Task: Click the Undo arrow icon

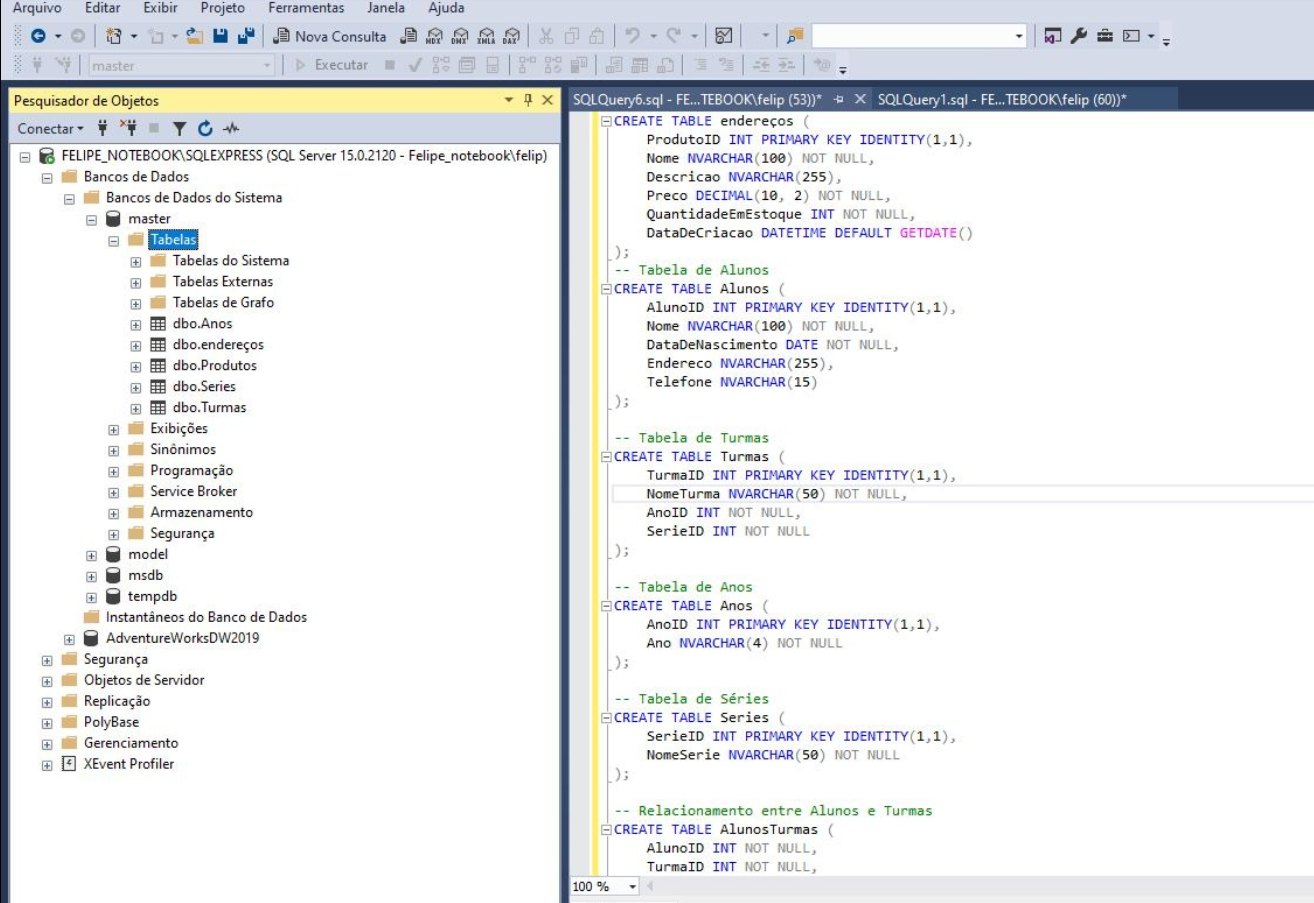Action: (x=632, y=37)
